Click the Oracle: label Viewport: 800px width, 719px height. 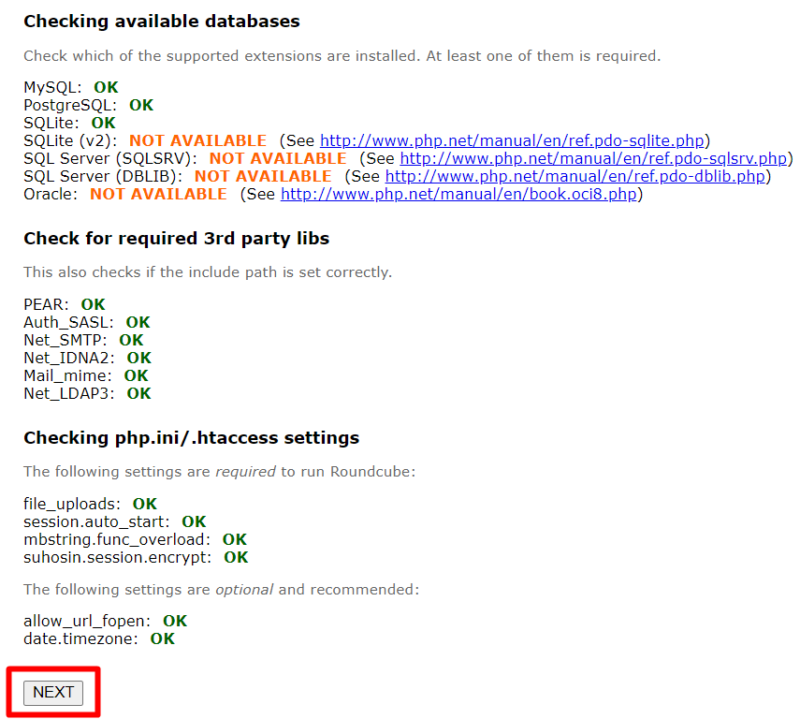(x=51, y=194)
